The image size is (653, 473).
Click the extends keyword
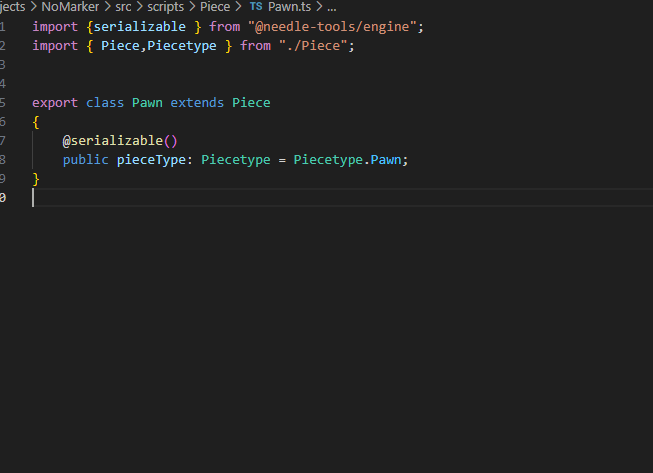[197, 102]
